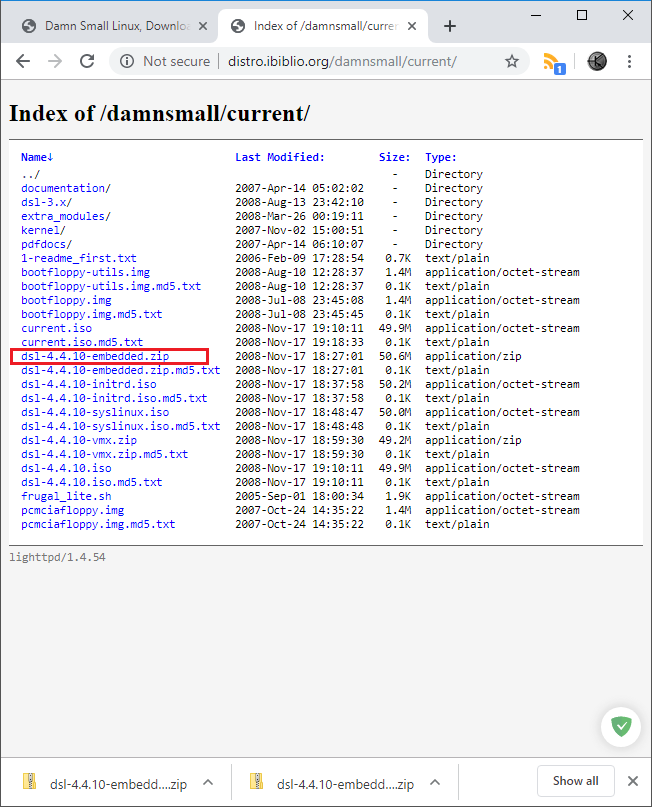The height and width of the screenshot is (807, 652).
Task: Open dsl-4.4.10-syslinux.iso.md5.txt
Action: (120, 426)
